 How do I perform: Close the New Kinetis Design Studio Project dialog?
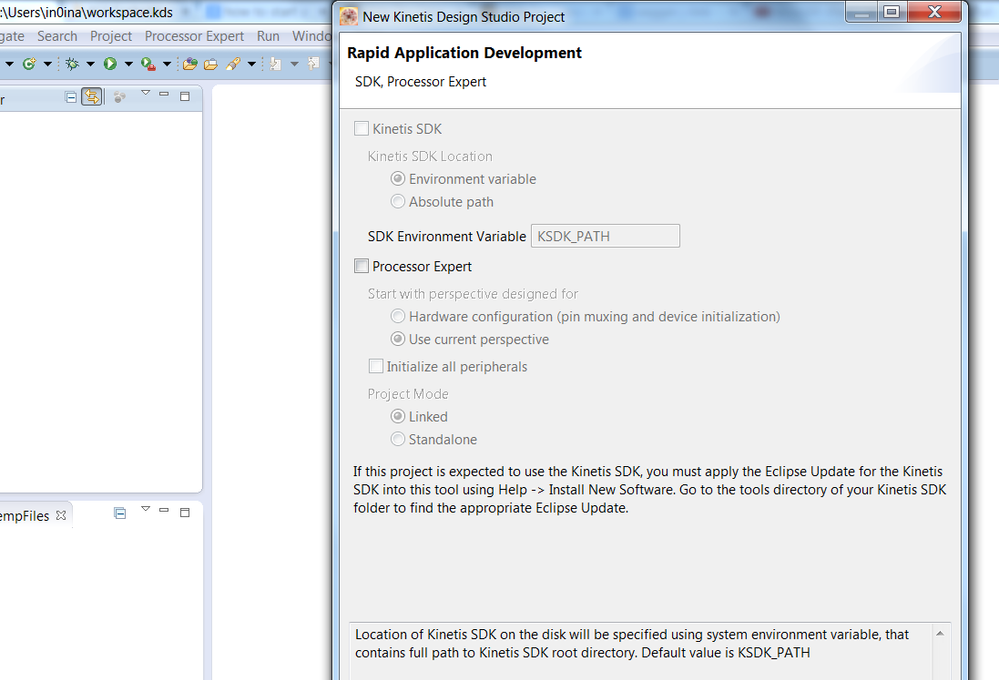point(934,11)
